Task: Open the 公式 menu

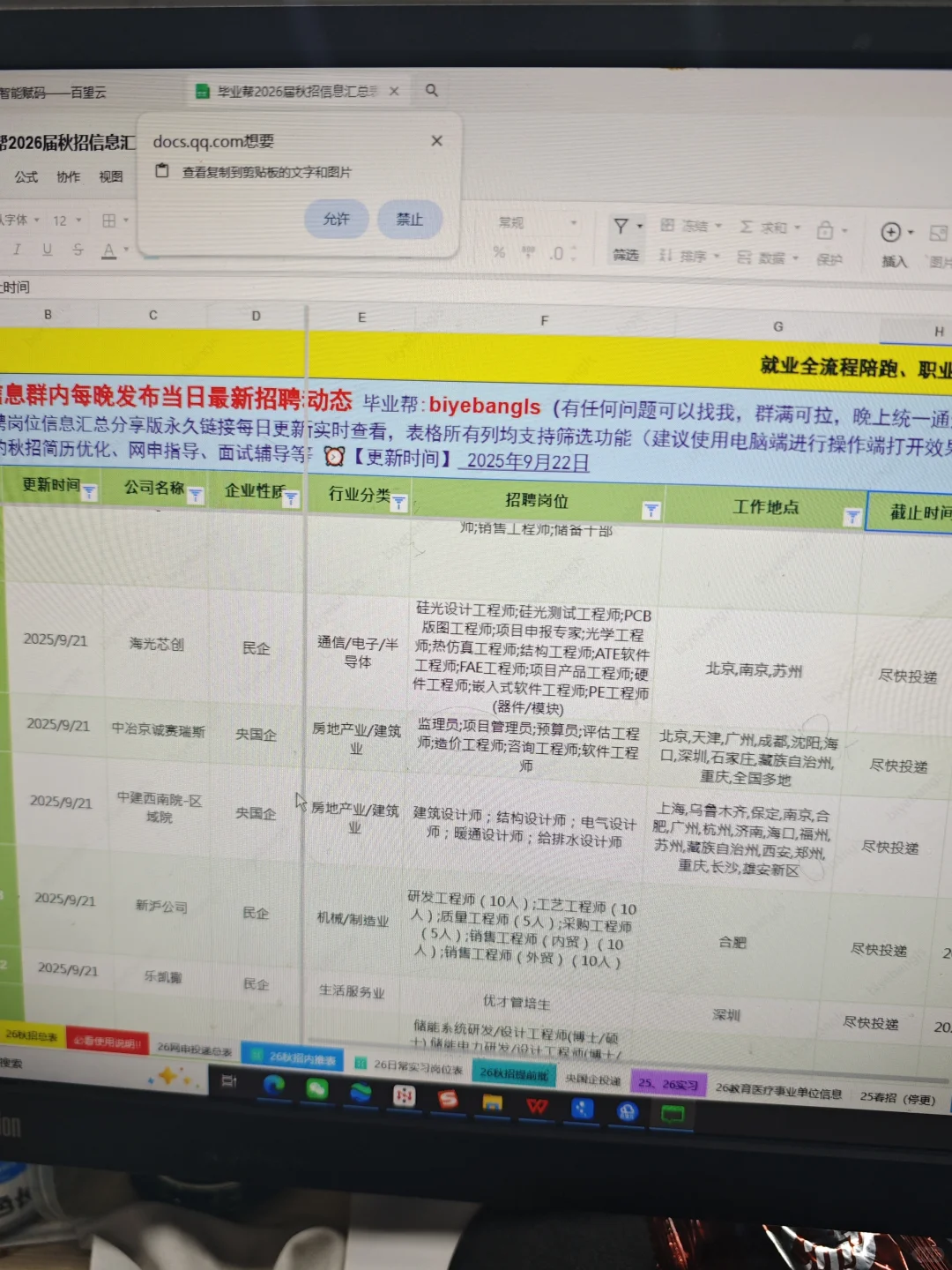Action: point(26,176)
